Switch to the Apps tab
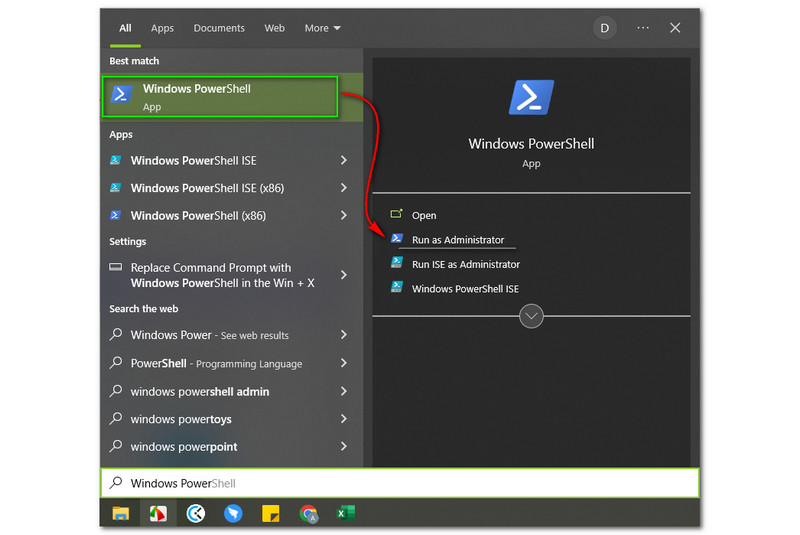This screenshot has height=535, width=800. pyautogui.click(x=162, y=28)
